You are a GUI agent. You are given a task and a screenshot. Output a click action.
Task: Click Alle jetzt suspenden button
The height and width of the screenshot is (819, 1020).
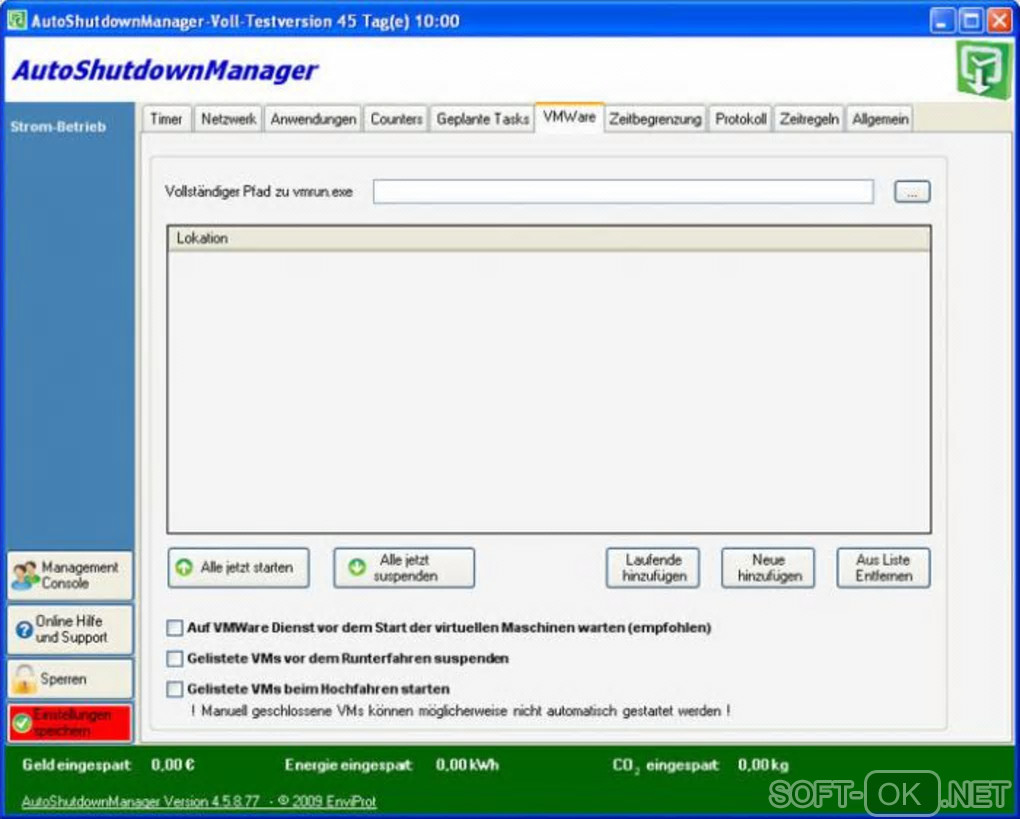click(404, 567)
